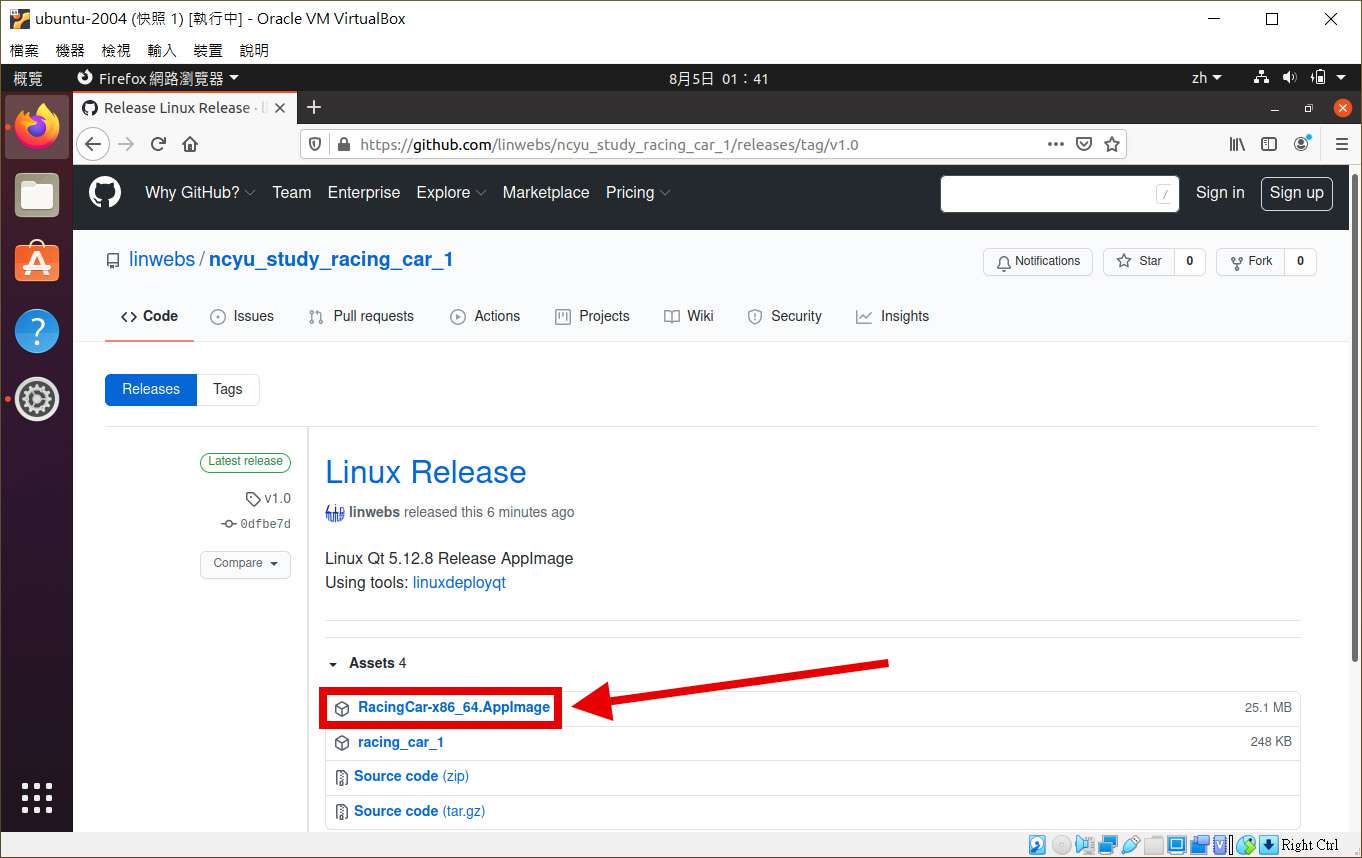
Task: Switch to the Insights tab
Action: tap(892, 316)
